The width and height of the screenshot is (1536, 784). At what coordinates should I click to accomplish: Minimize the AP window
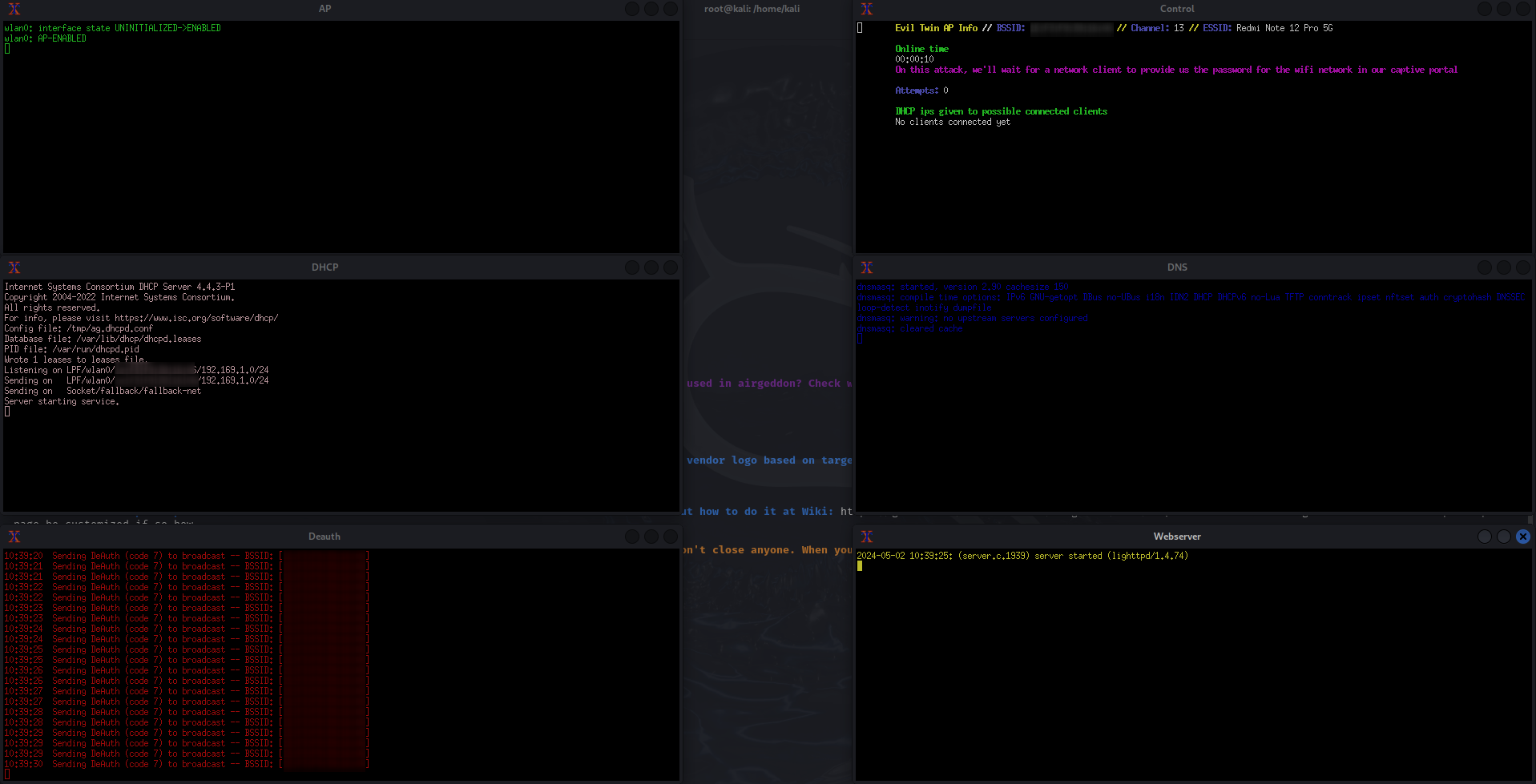[x=631, y=9]
